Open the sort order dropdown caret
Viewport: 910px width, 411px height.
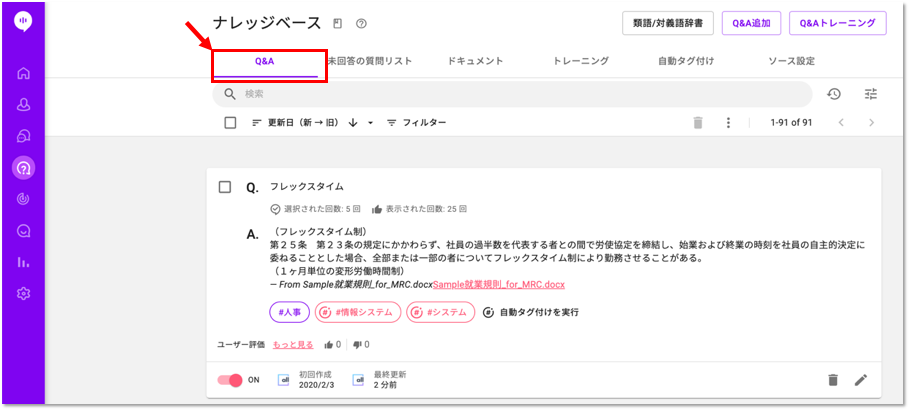tap(370, 123)
